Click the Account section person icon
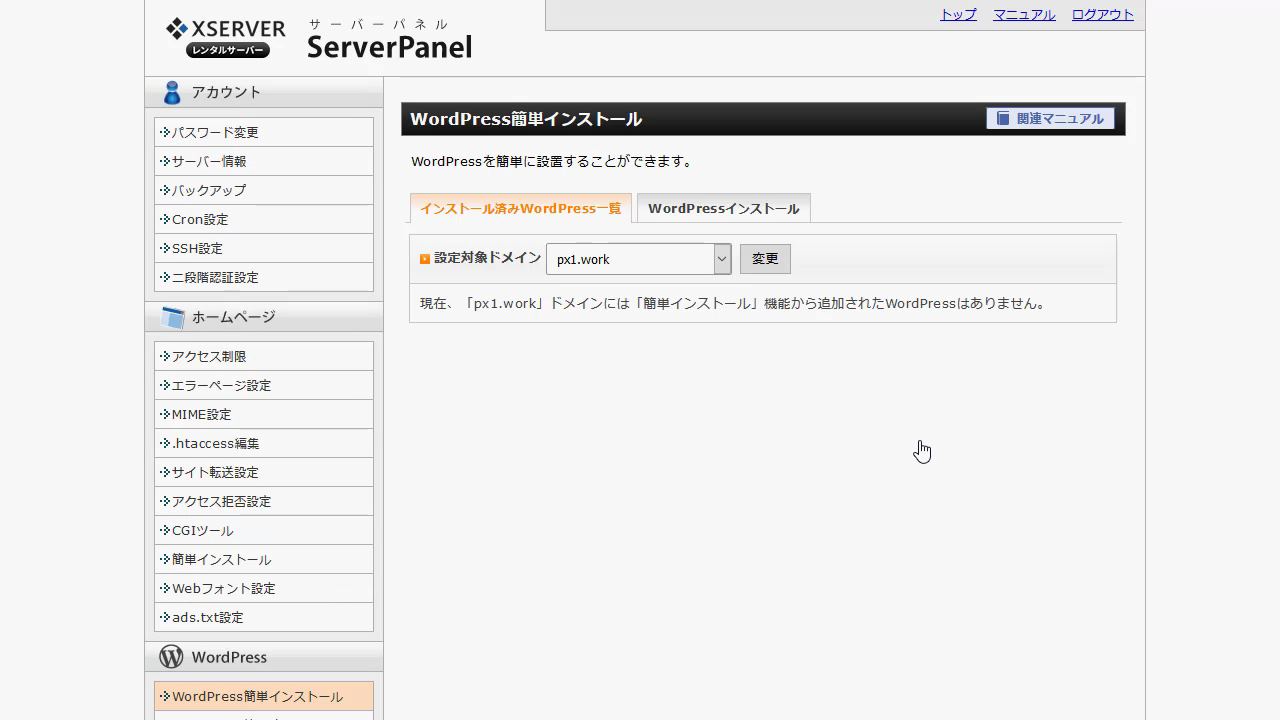 [172, 92]
